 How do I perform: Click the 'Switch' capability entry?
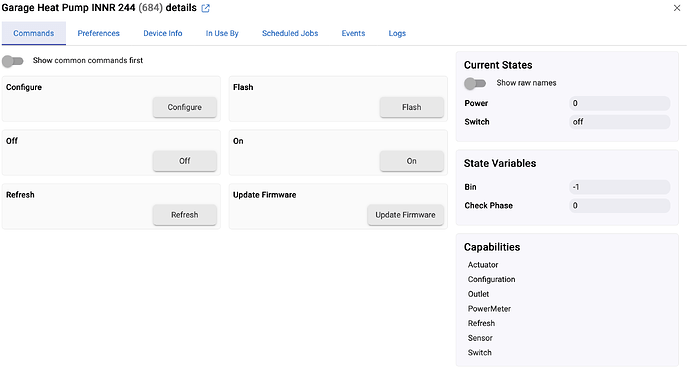479,353
